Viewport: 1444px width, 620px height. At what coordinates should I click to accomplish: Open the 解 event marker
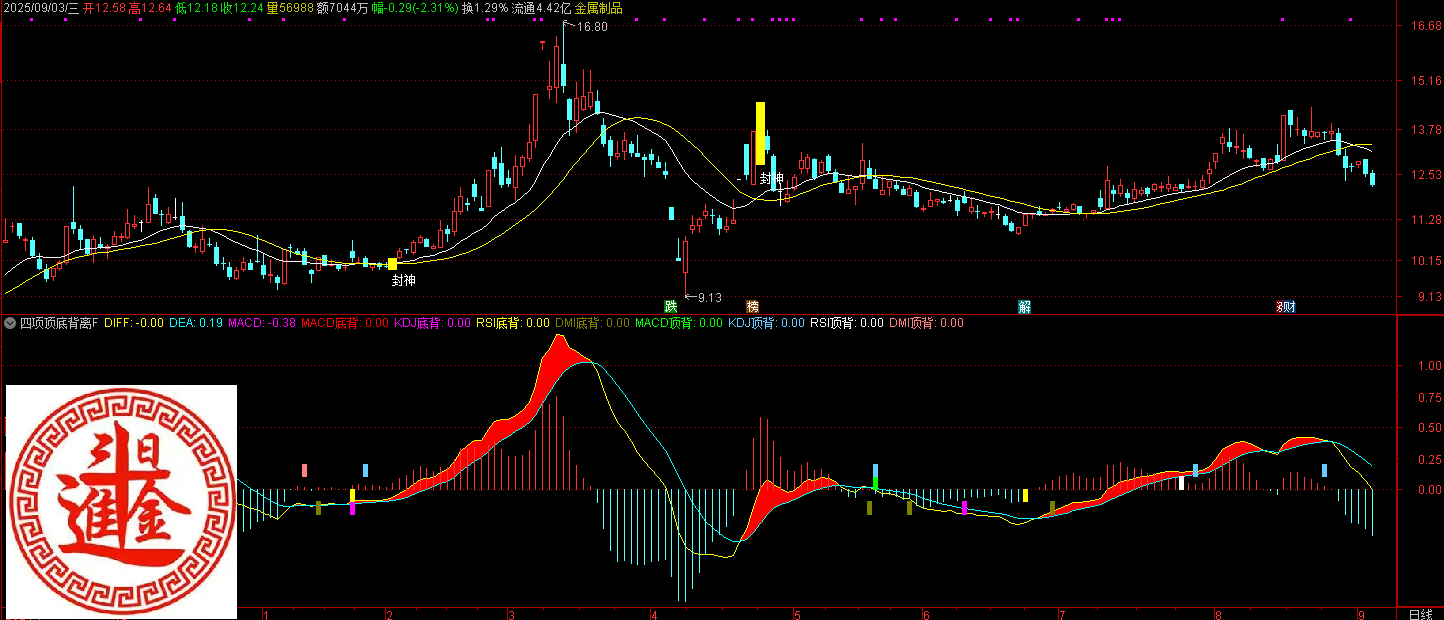(1025, 306)
